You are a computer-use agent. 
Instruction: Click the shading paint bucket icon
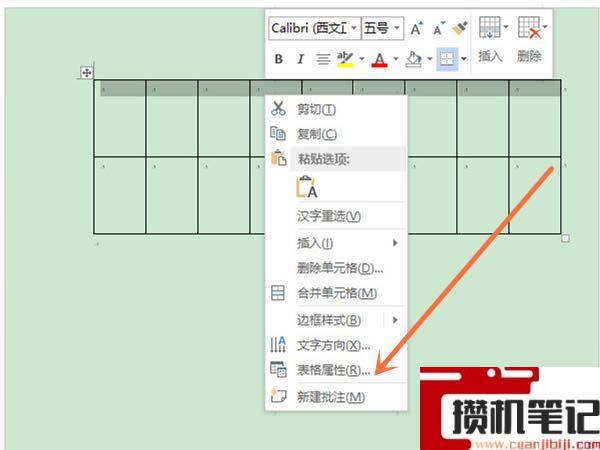click(x=414, y=59)
